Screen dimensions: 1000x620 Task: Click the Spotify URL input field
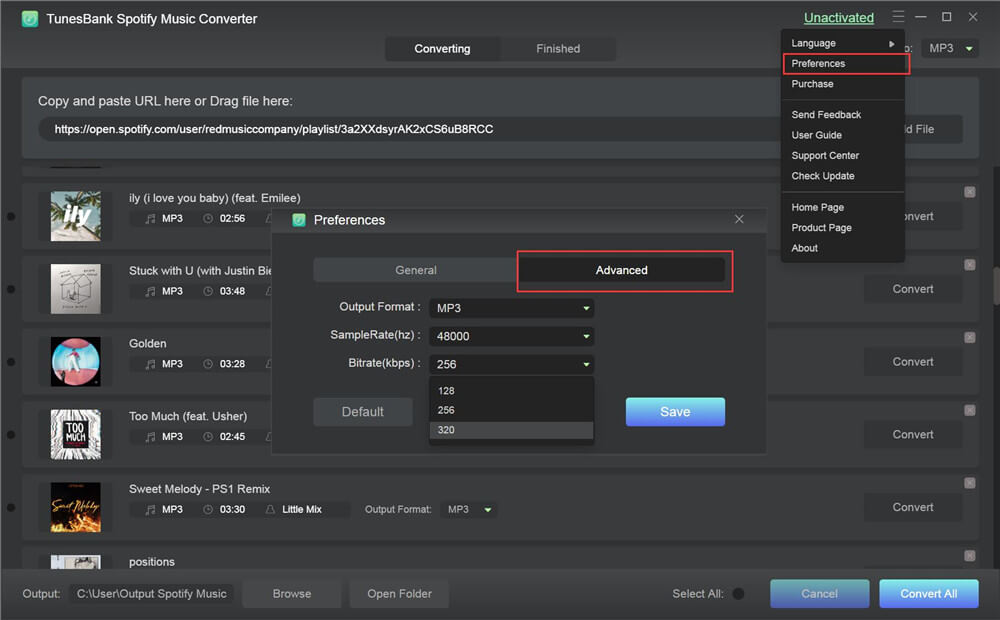pyautogui.click(x=408, y=129)
